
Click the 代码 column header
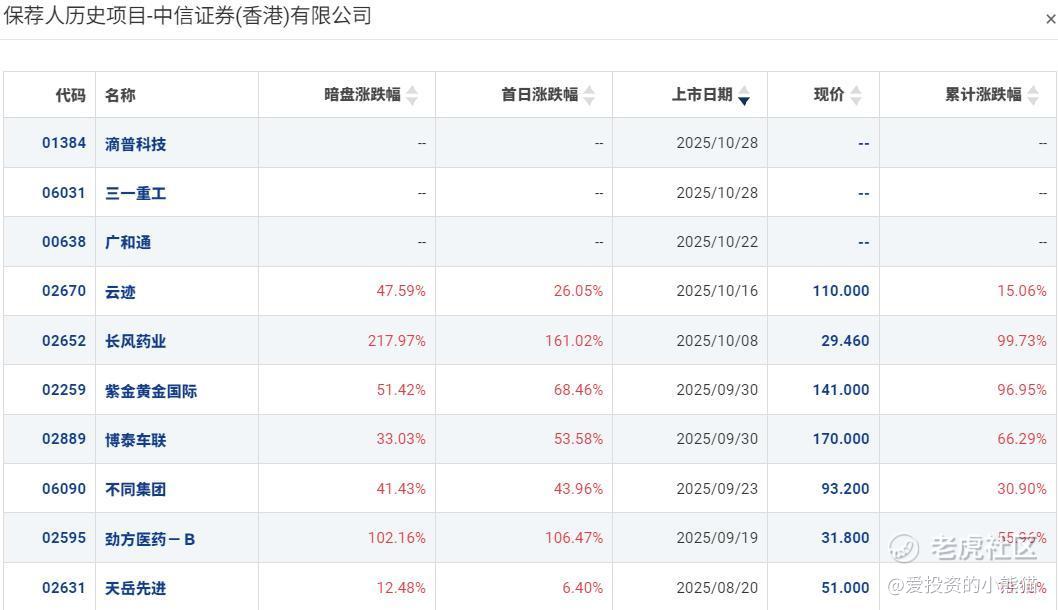pos(70,95)
